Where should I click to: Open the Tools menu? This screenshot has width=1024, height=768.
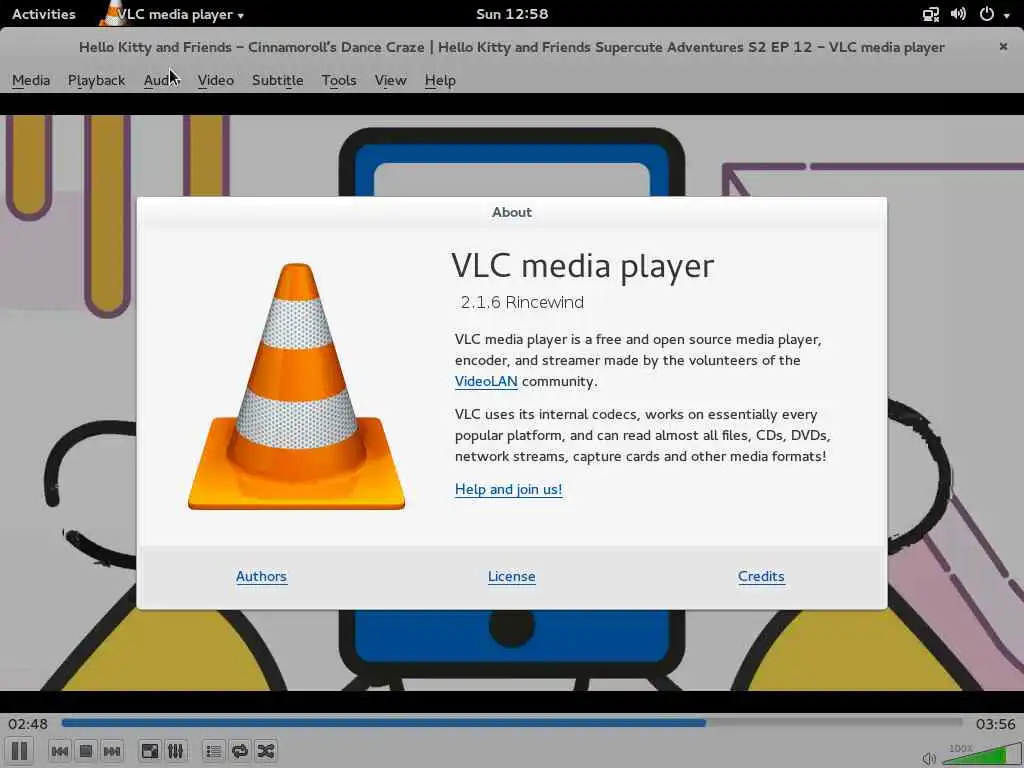[339, 80]
